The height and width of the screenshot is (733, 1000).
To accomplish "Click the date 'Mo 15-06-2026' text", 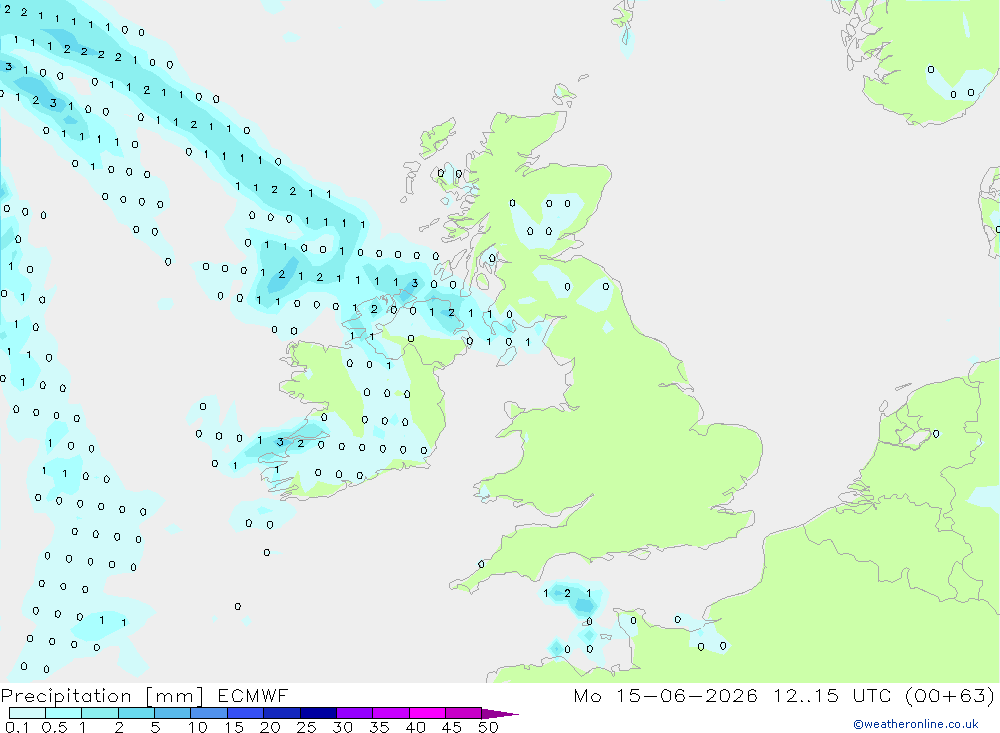I will (665, 695).
